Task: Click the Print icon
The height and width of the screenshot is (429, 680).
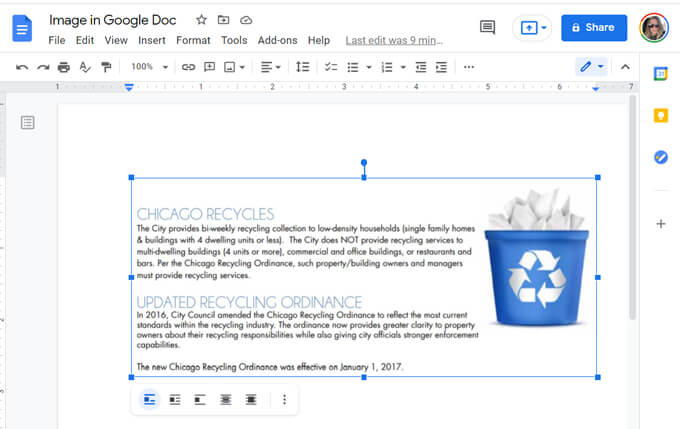Action: [x=64, y=67]
